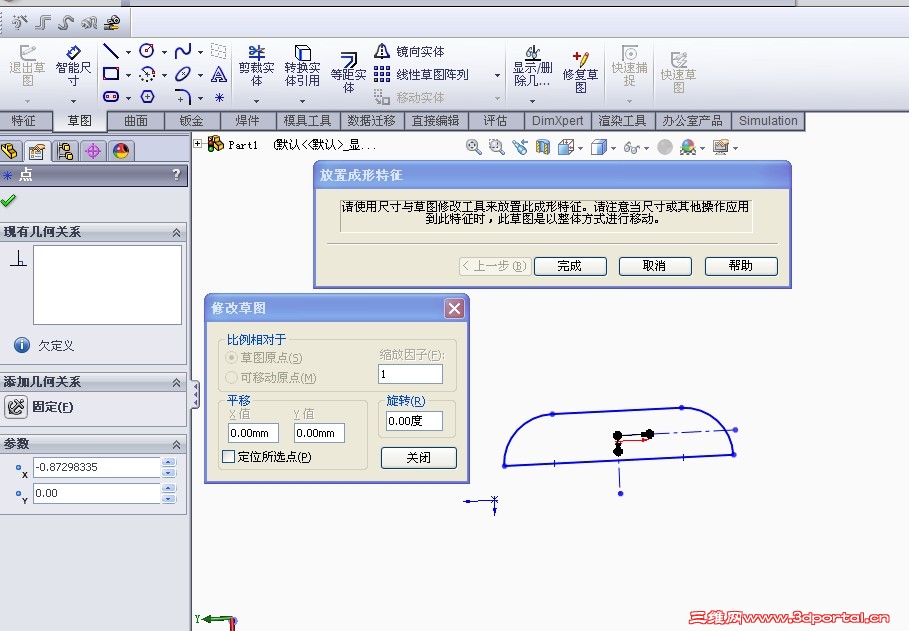Open the DisplayManager tab
This screenshot has width=909, height=631.
(x=121, y=151)
